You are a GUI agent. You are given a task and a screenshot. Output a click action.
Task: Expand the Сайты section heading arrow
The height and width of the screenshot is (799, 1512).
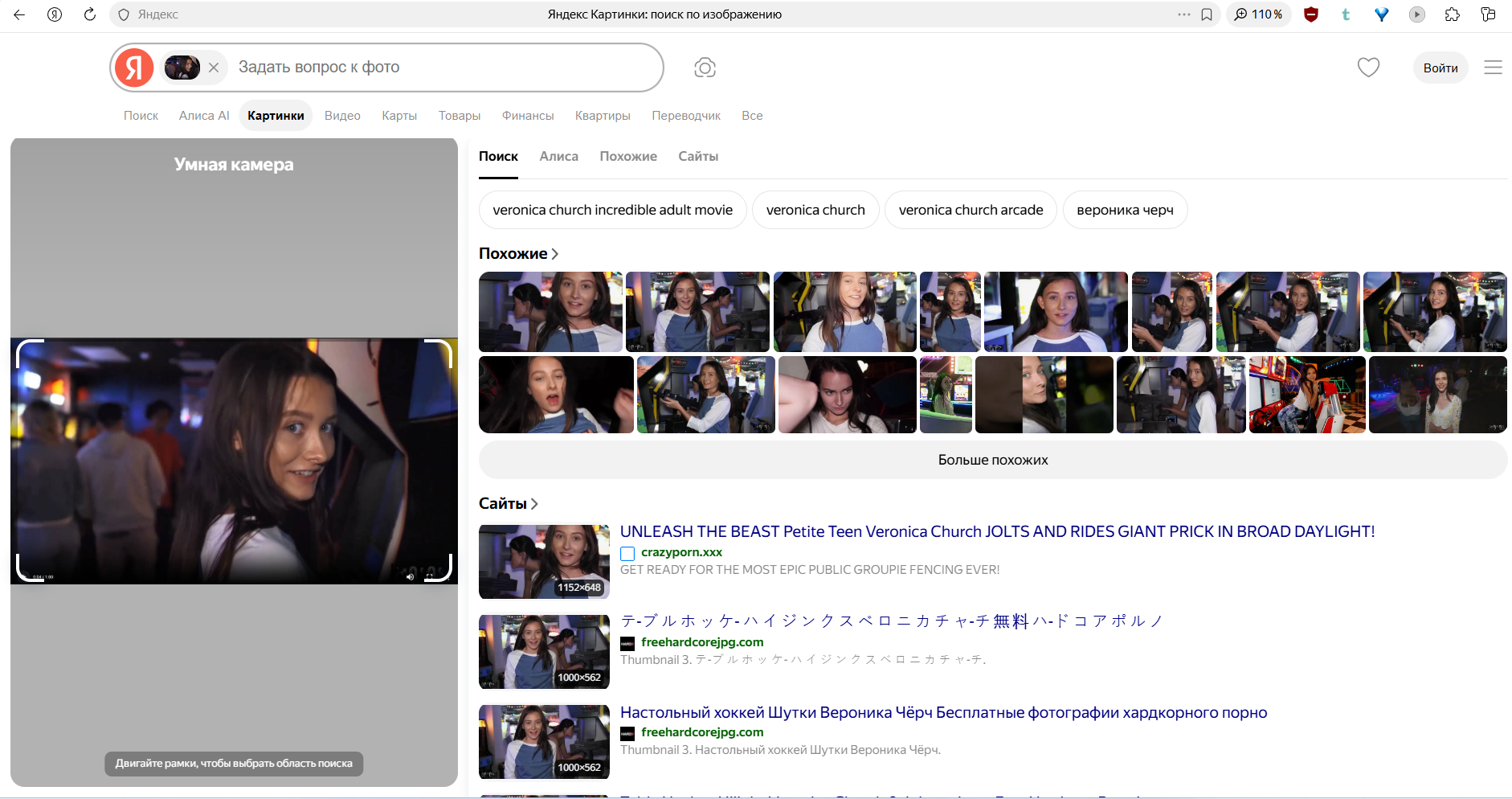tap(534, 504)
